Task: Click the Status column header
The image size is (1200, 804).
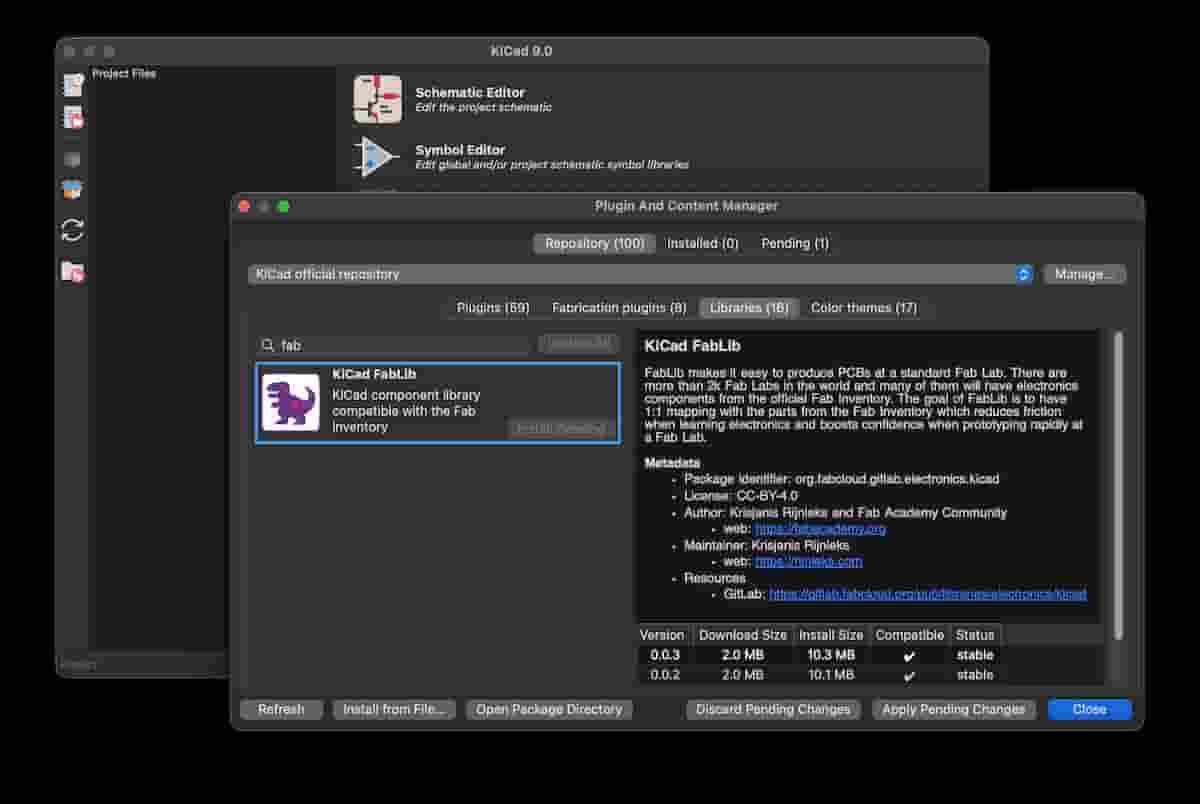Action: 975,635
